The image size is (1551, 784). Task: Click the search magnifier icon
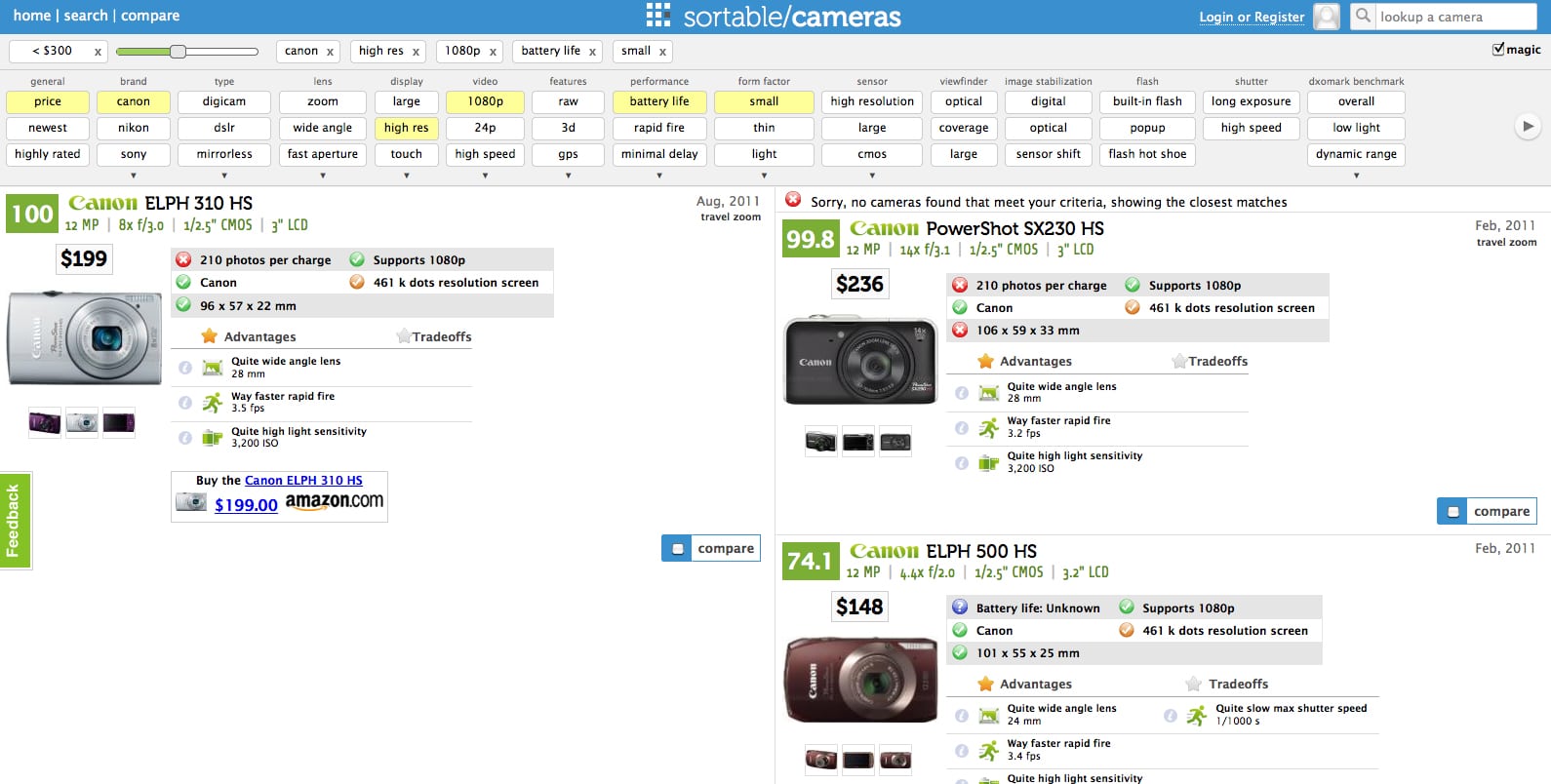1363,16
